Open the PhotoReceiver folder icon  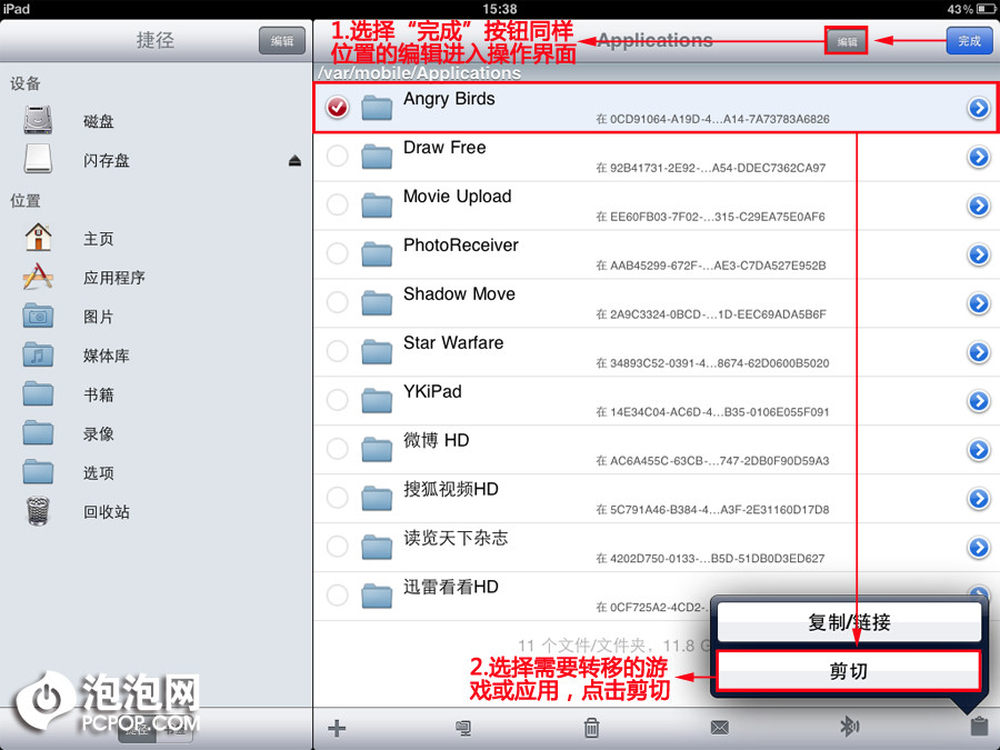pyautogui.click(x=376, y=254)
